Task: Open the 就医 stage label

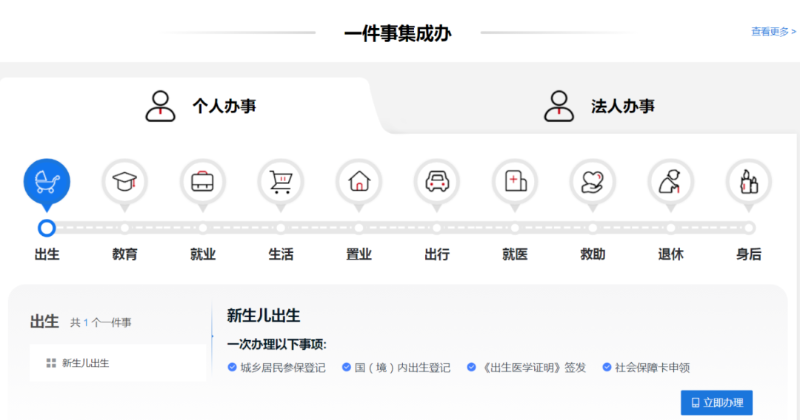Action: coord(515,254)
